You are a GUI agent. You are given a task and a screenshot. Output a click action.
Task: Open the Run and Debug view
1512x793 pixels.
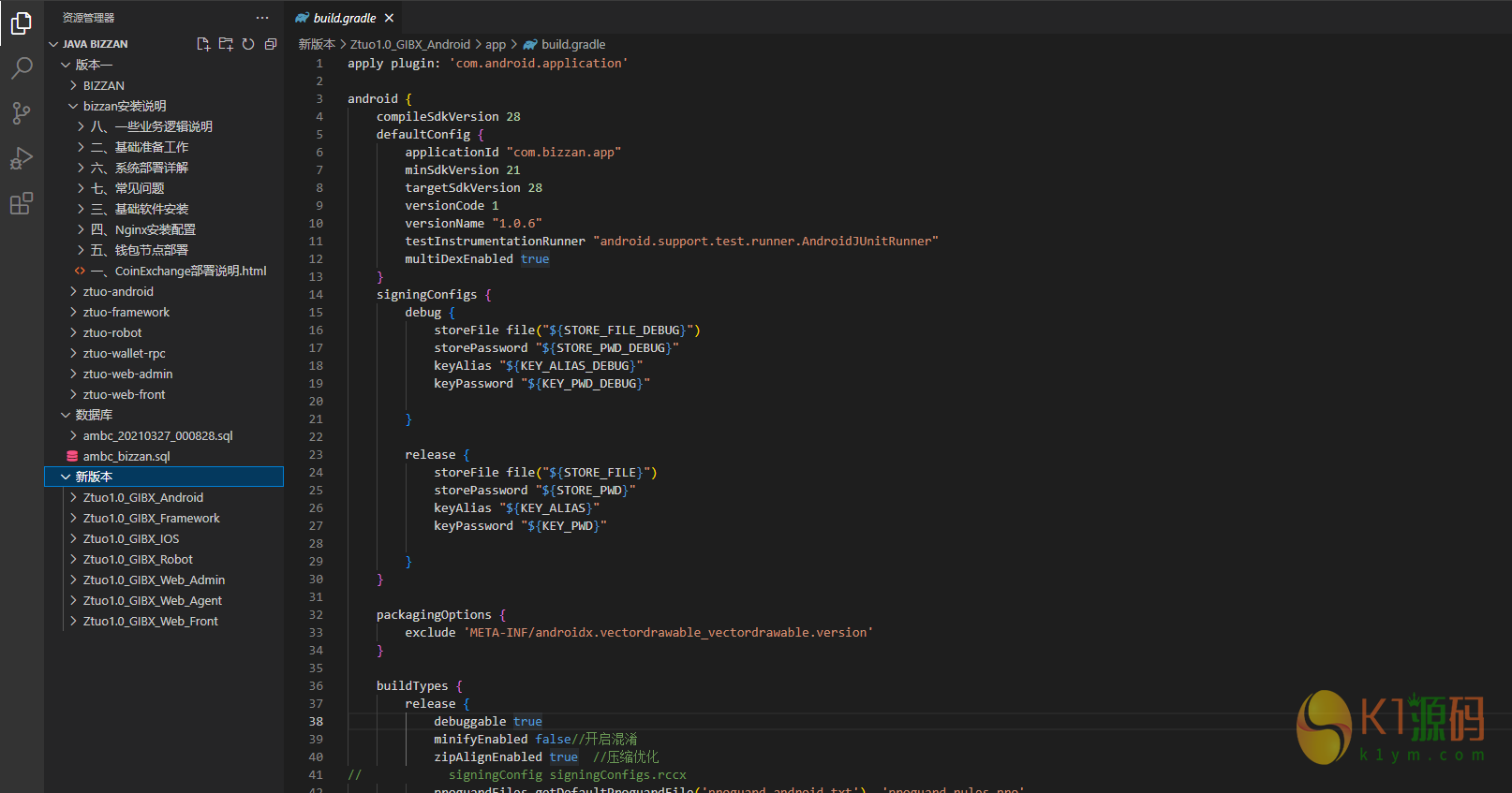22,158
